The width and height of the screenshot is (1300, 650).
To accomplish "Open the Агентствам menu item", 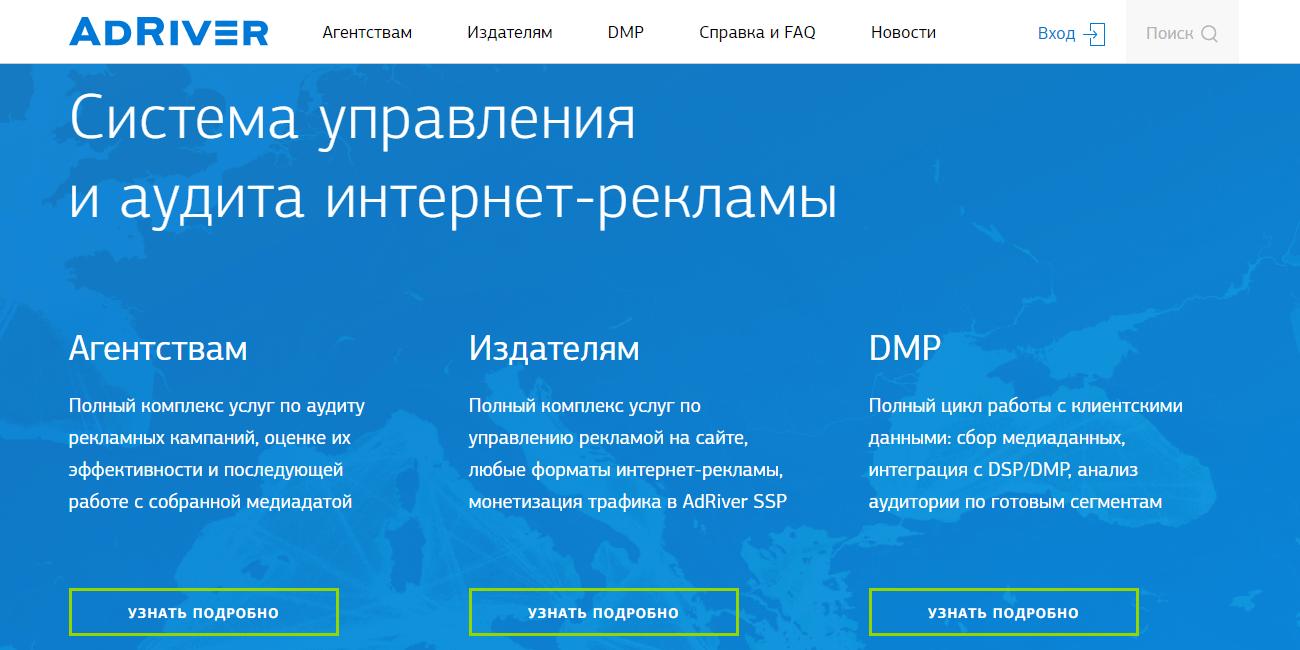I will coord(367,31).
